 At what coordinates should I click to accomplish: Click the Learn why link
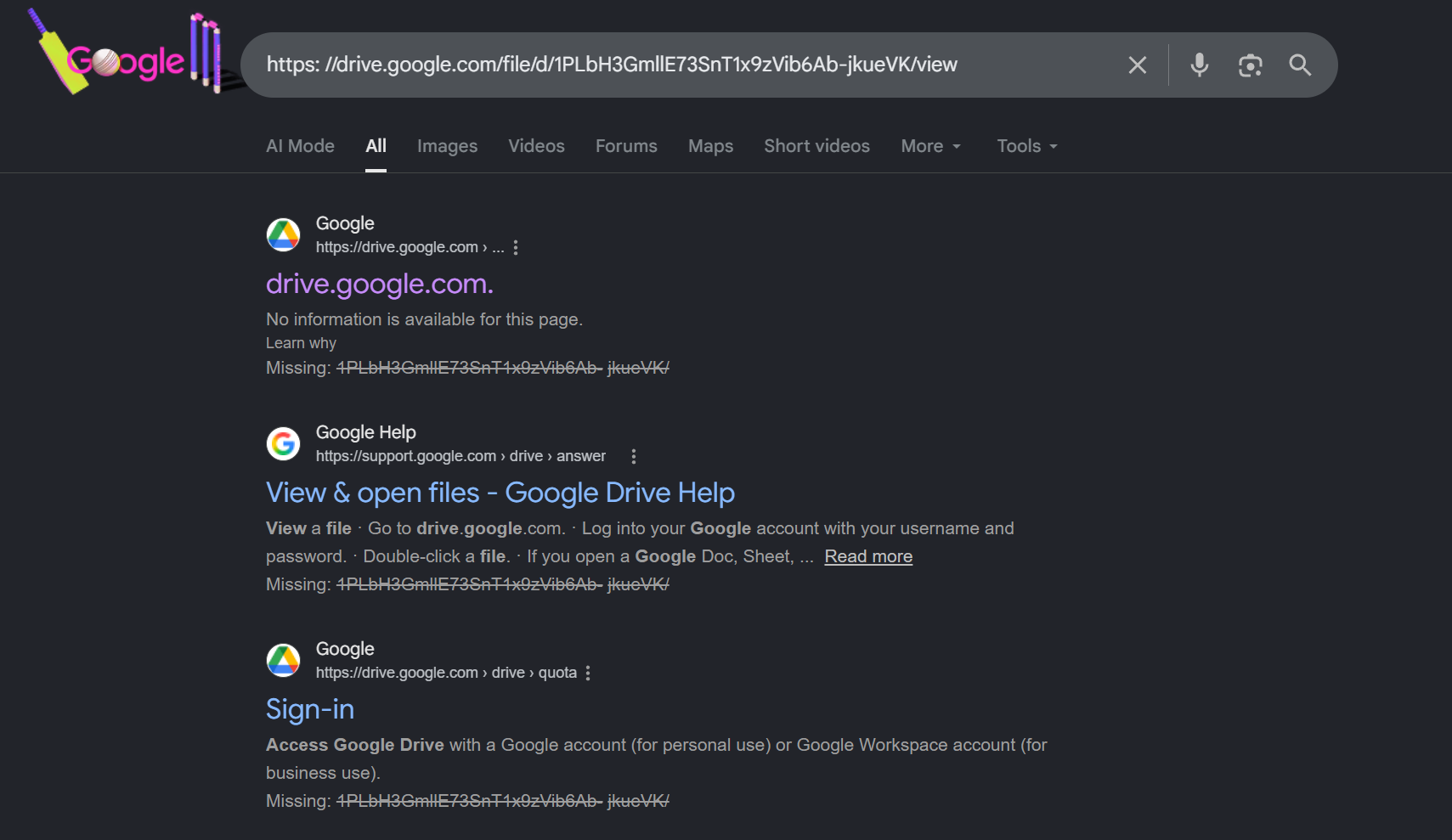coord(301,343)
